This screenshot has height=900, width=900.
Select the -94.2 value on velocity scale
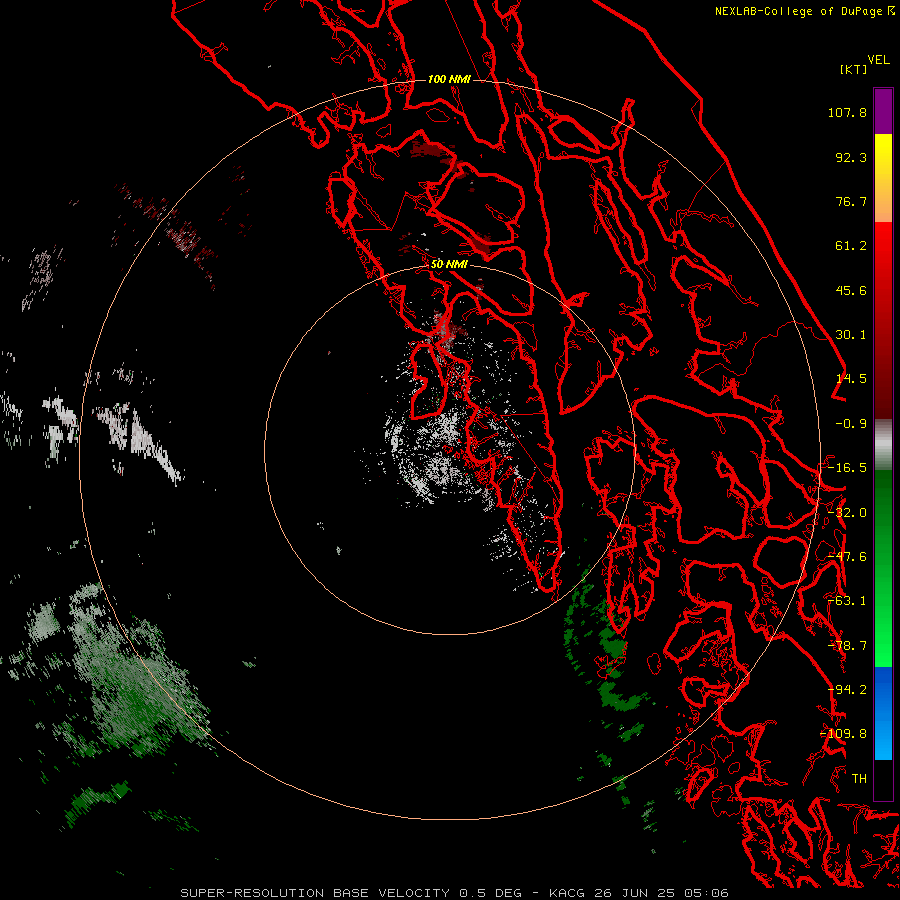[847, 690]
